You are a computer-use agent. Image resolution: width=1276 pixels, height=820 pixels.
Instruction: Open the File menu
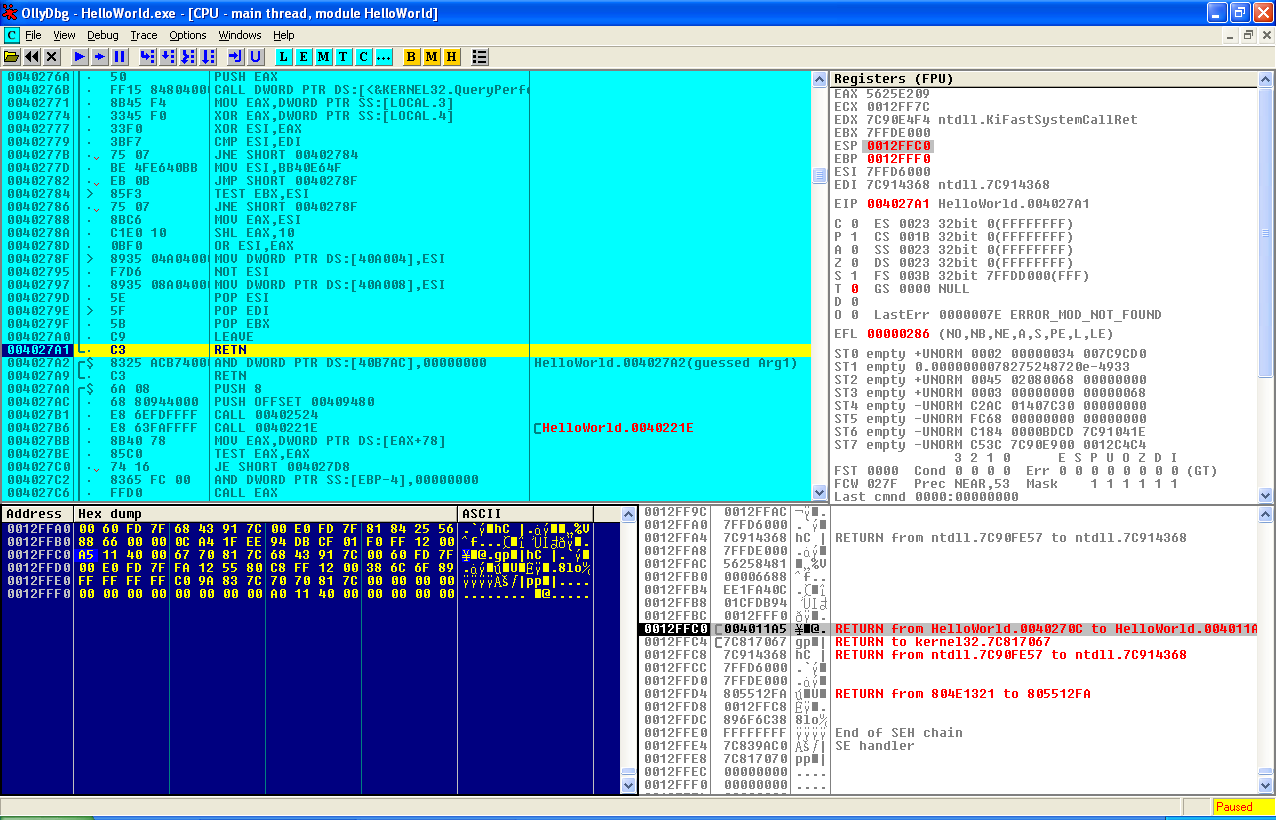point(33,35)
